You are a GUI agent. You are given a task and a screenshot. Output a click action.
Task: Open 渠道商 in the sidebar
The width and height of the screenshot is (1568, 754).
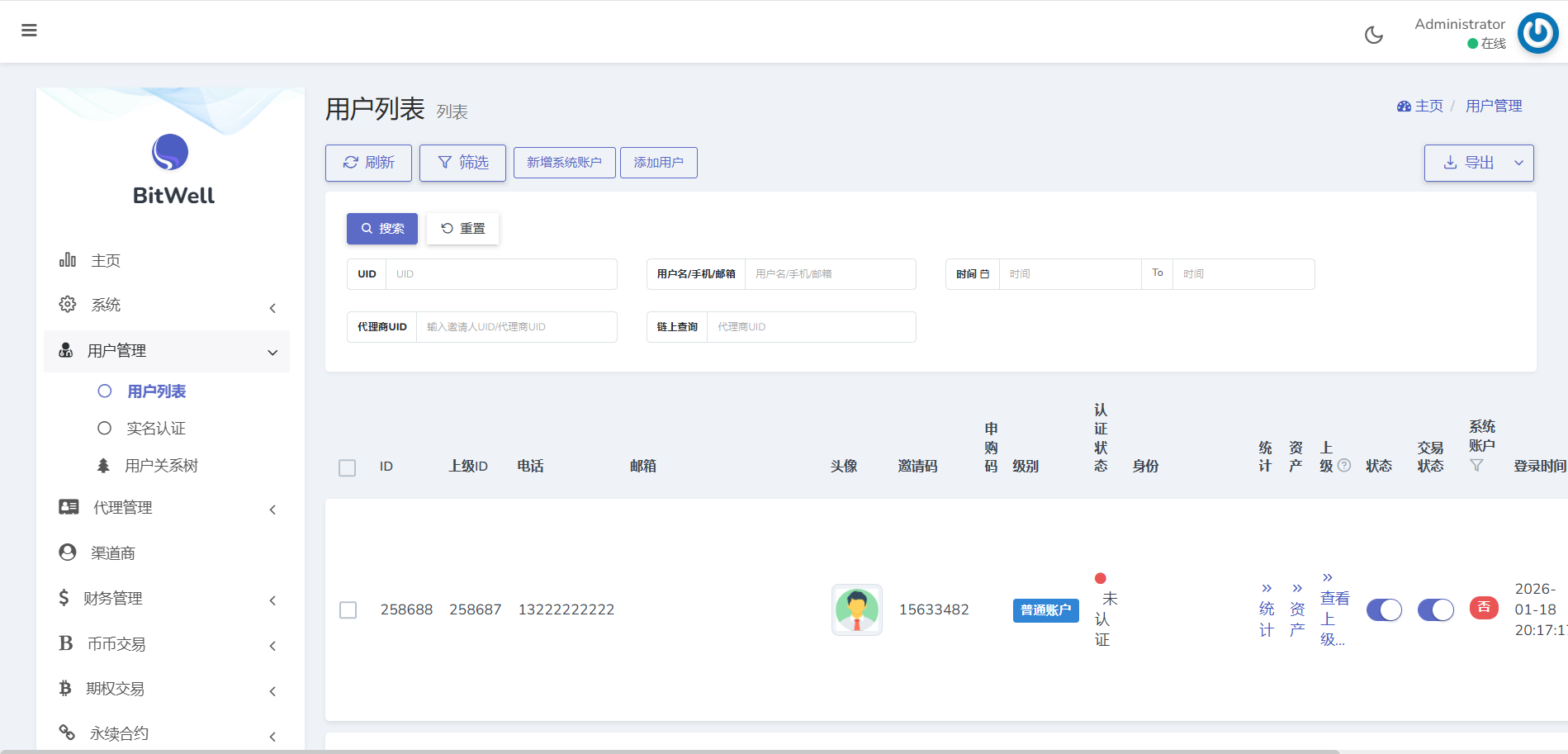point(113,553)
